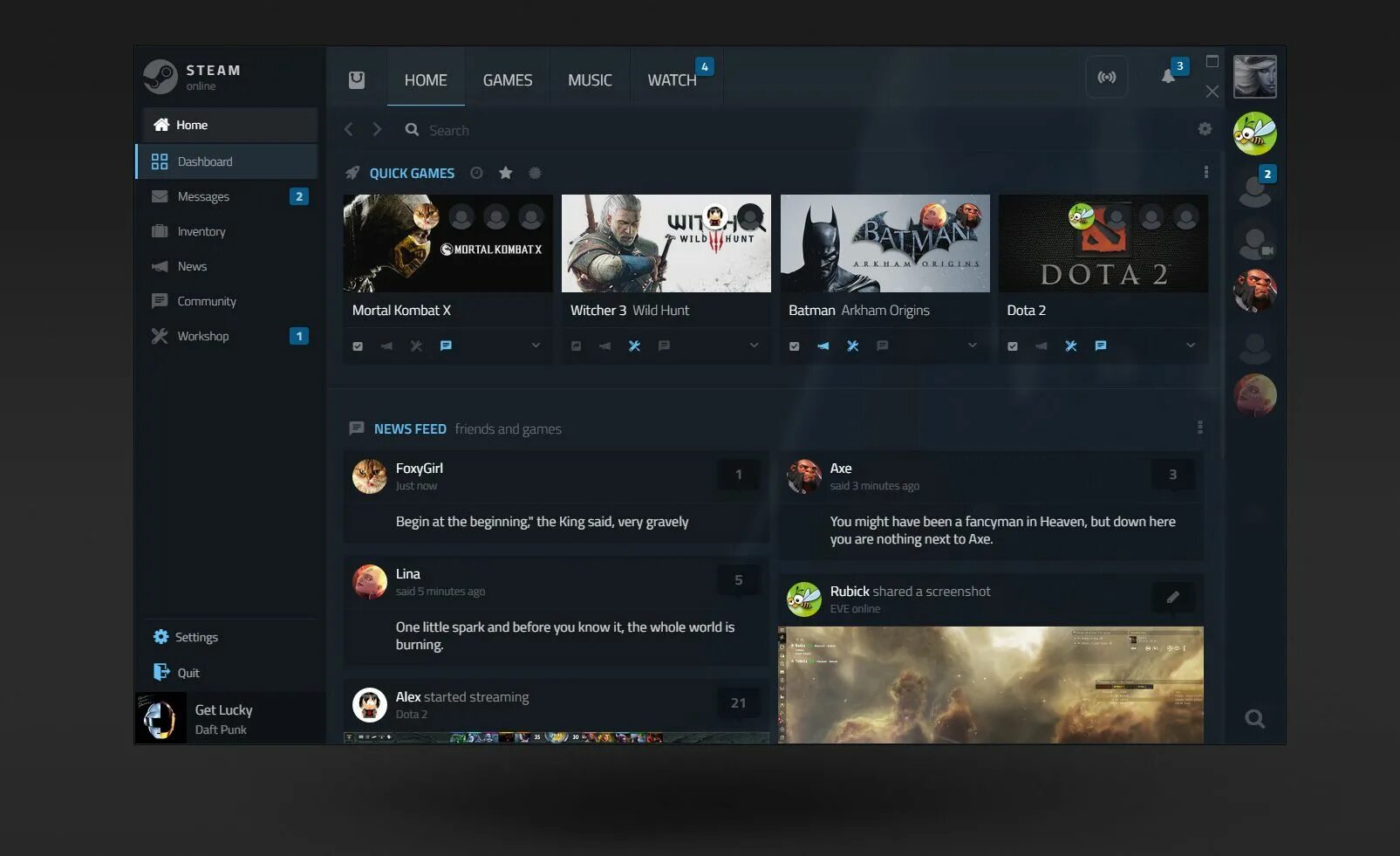Switch to the MUSIC tab
1400x856 pixels.
click(590, 80)
